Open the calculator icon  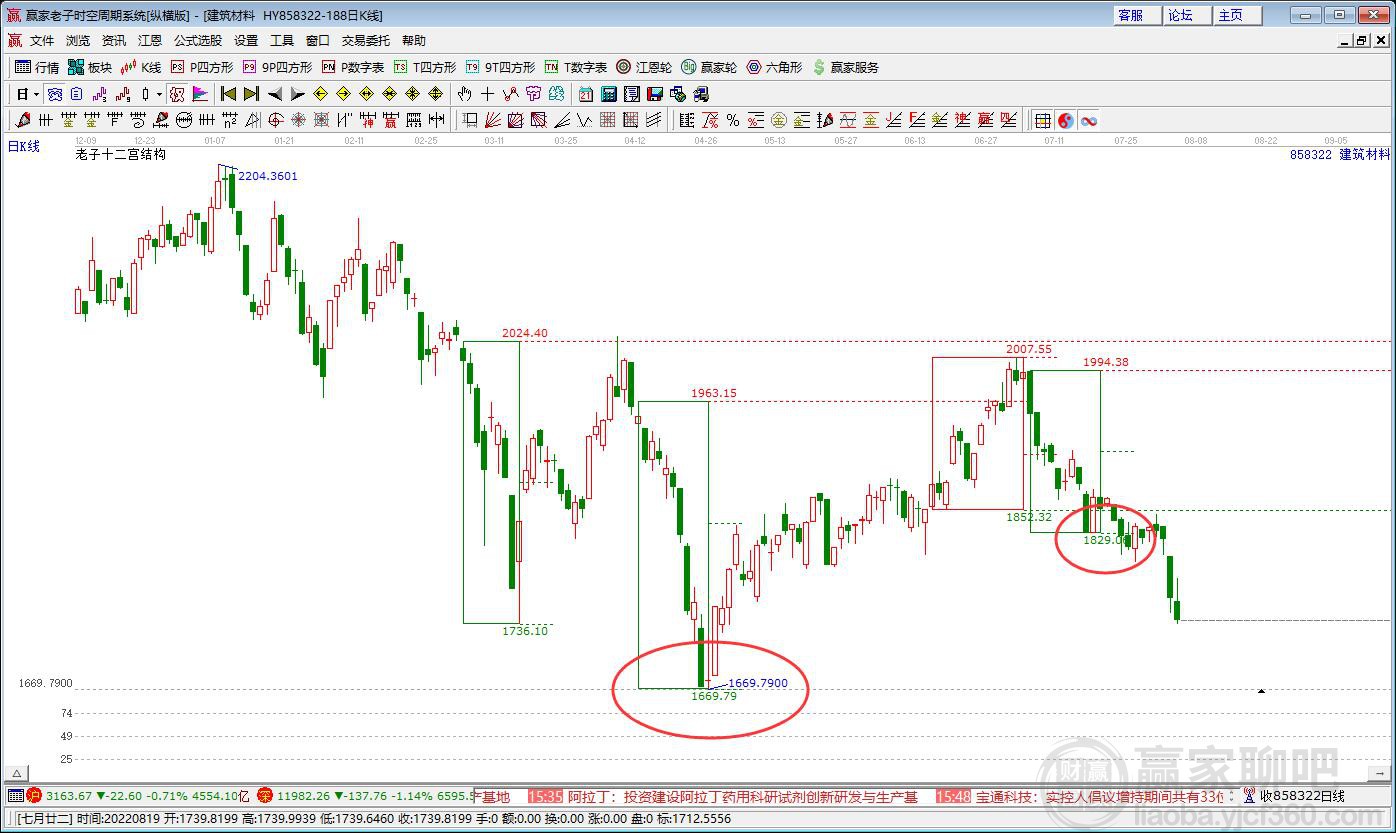(x=609, y=94)
